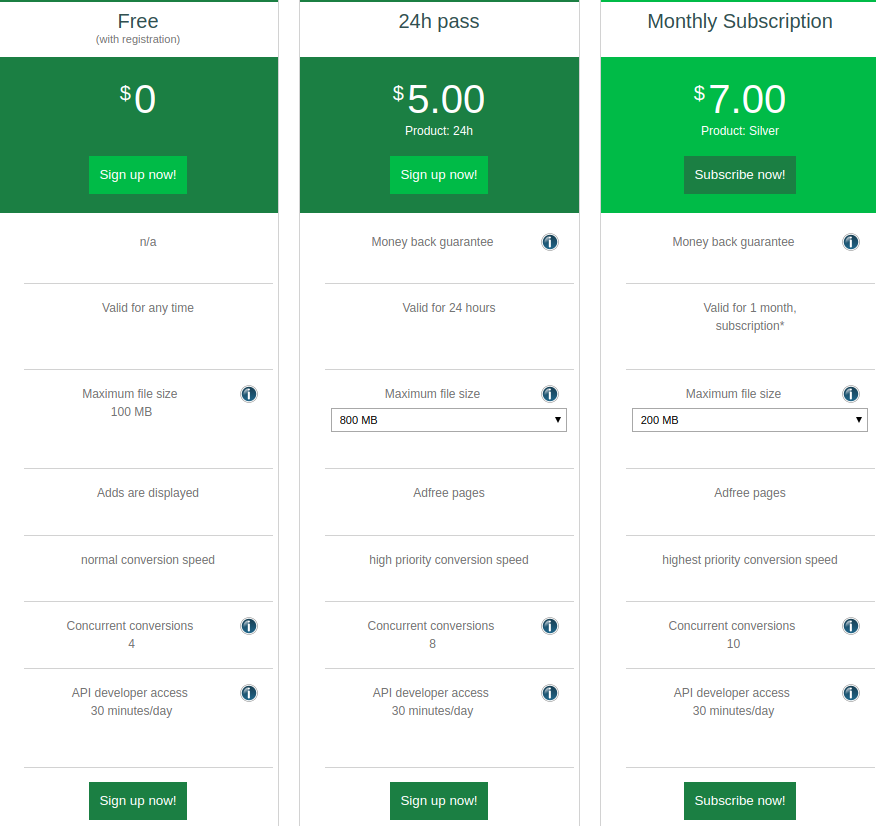
Task: Click bottom Sign up now button in 24h pass column
Action: [439, 801]
